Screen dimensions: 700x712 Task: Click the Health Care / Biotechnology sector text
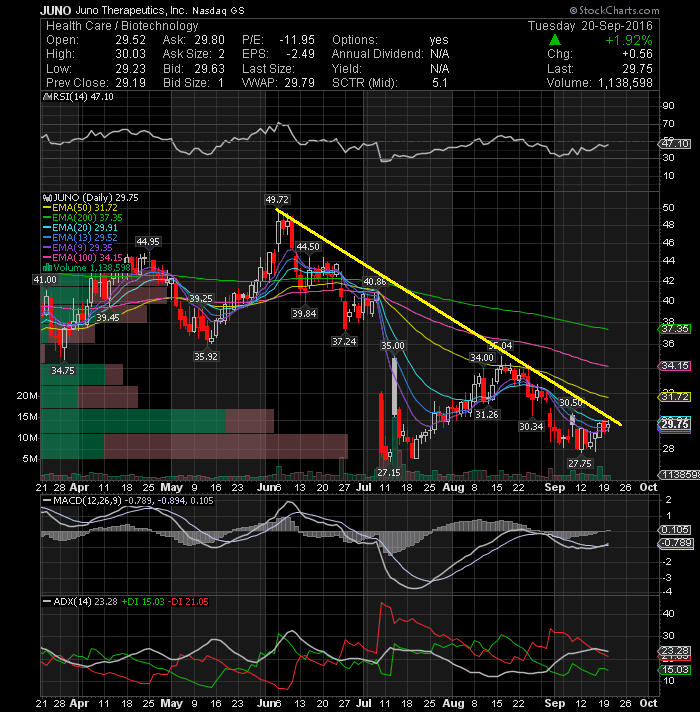point(122,26)
